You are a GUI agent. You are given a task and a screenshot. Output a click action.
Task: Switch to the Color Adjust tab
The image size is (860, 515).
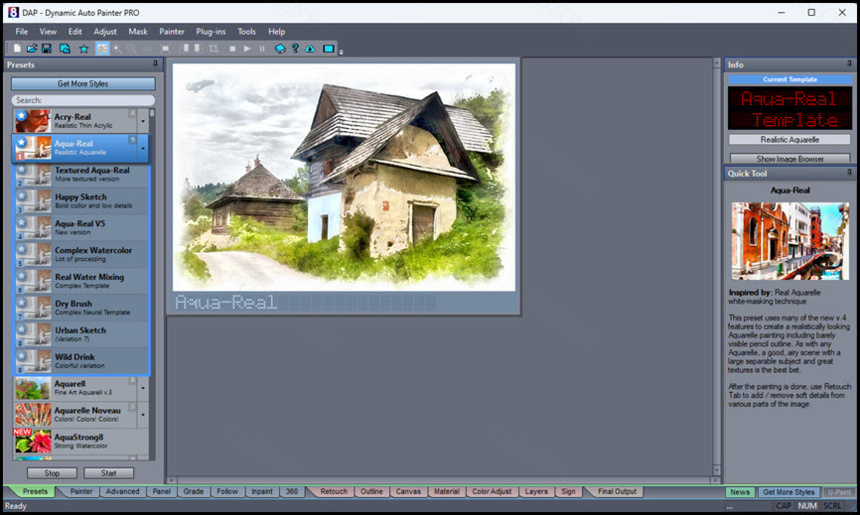tap(491, 491)
